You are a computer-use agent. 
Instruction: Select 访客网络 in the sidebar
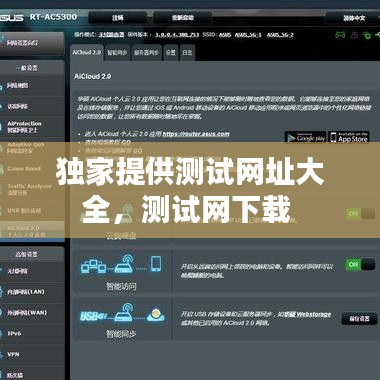click(32, 106)
